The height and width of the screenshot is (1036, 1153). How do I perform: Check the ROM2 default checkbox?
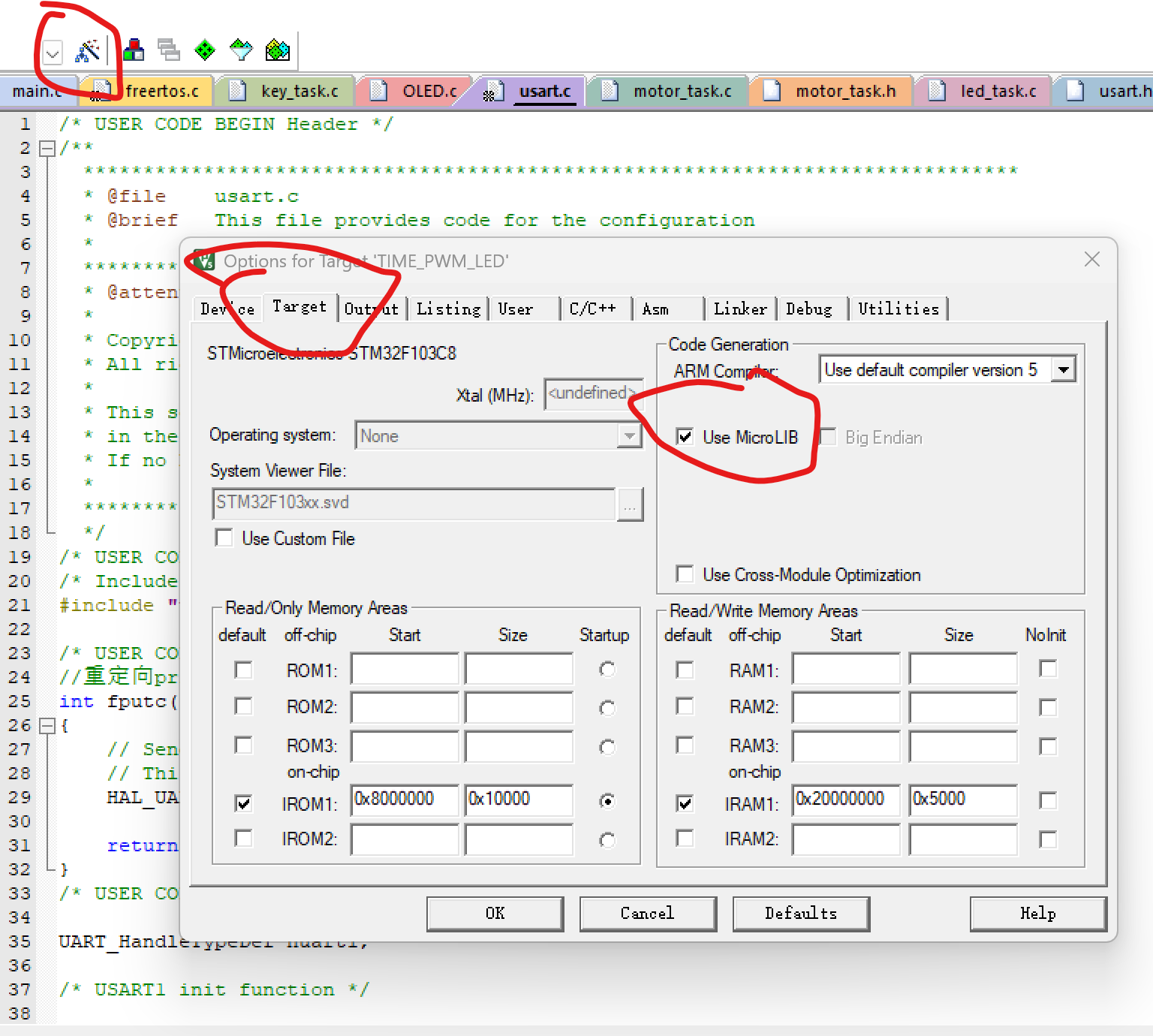click(243, 706)
